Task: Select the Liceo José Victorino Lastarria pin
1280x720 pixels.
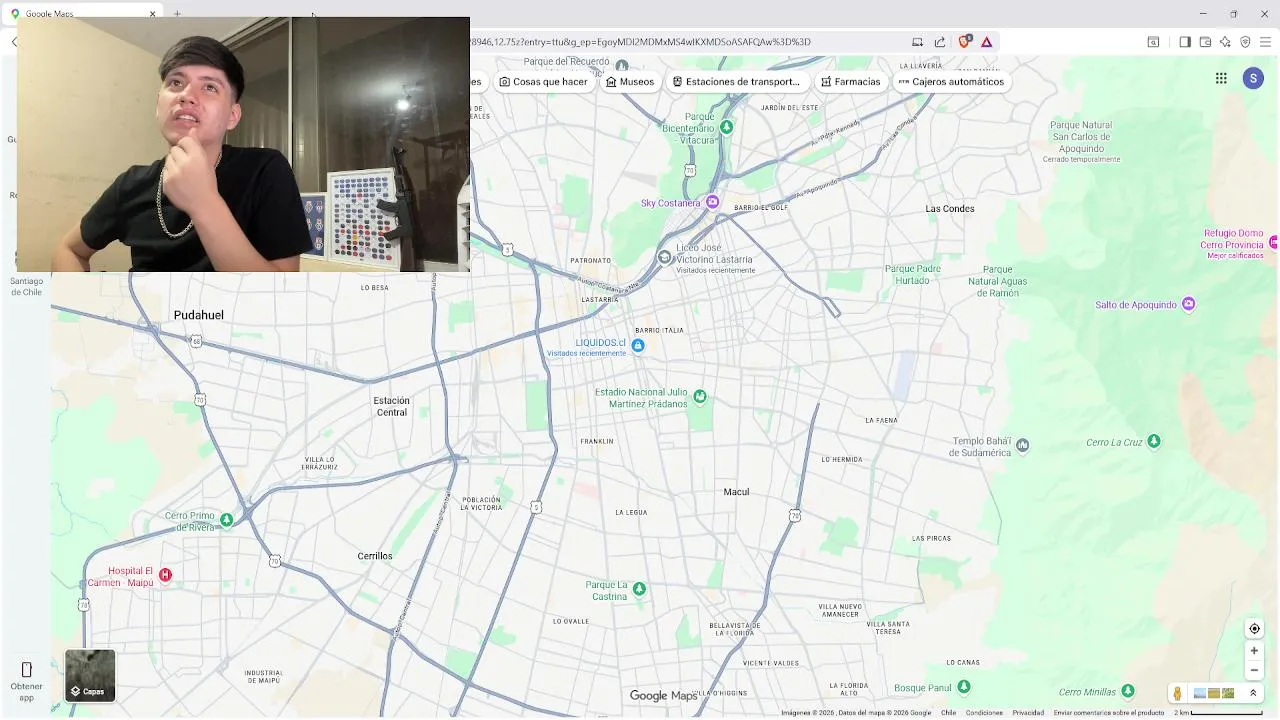Action: click(665, 258)
